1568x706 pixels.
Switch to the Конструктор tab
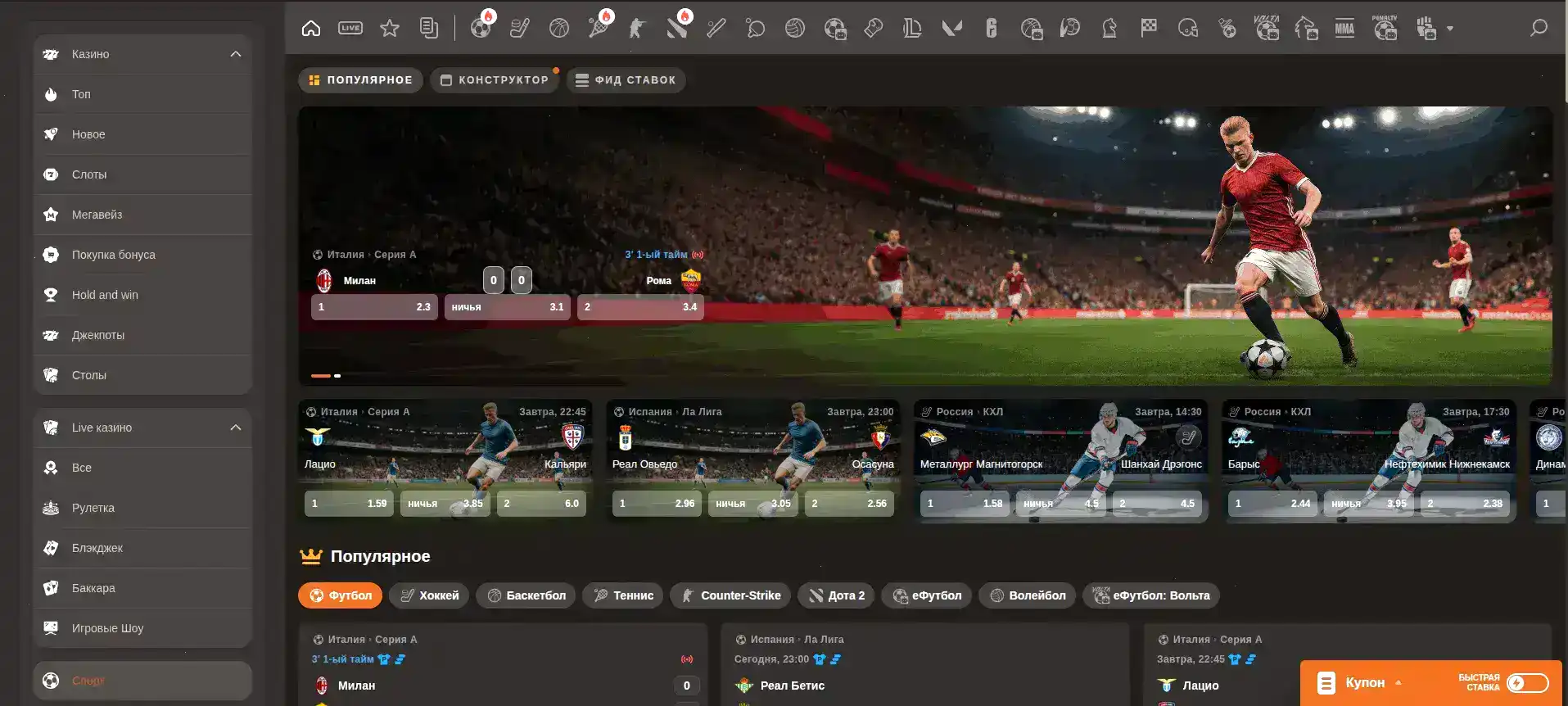(495, 80)
